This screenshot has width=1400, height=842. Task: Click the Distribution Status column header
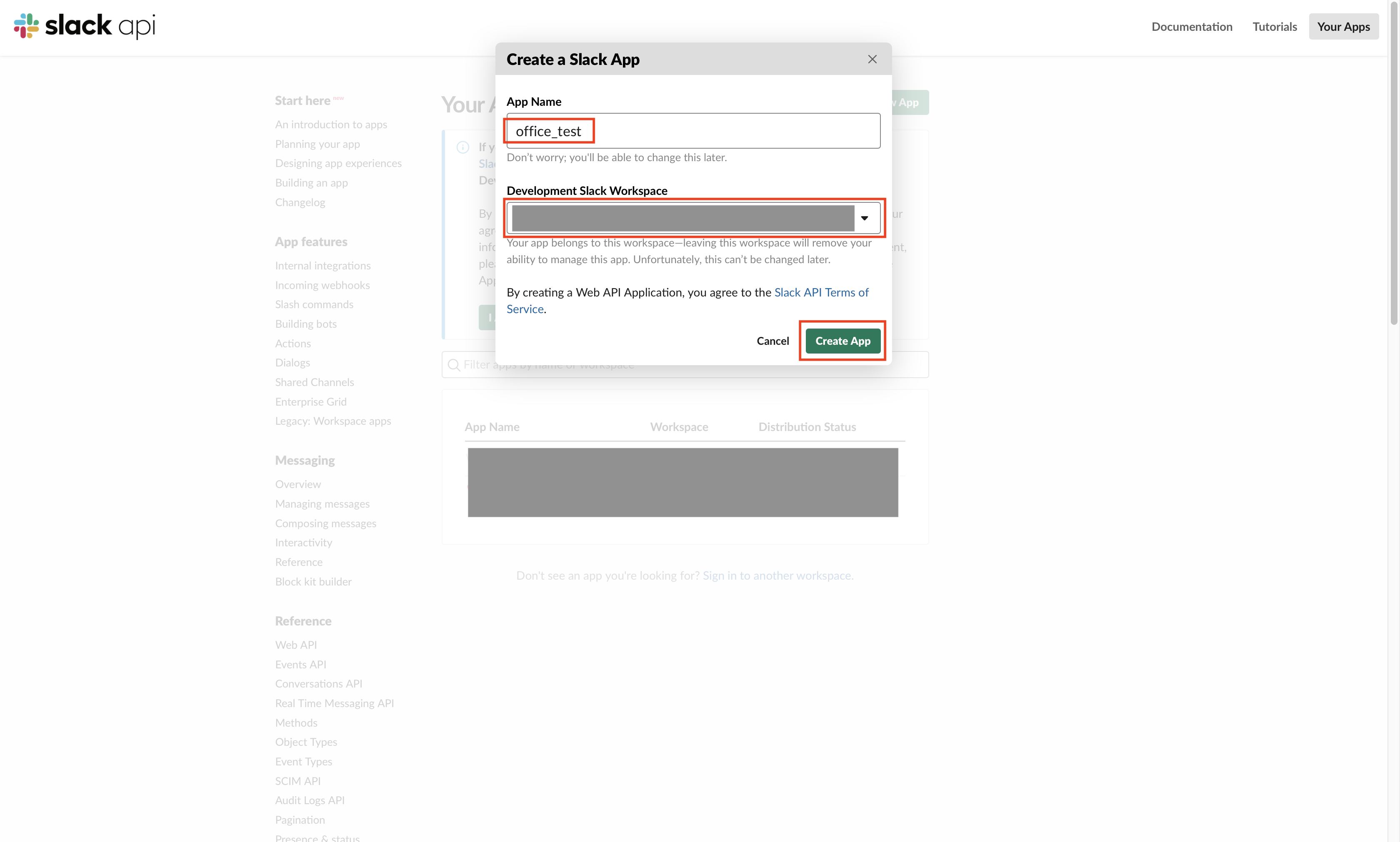tap(807, 427)
